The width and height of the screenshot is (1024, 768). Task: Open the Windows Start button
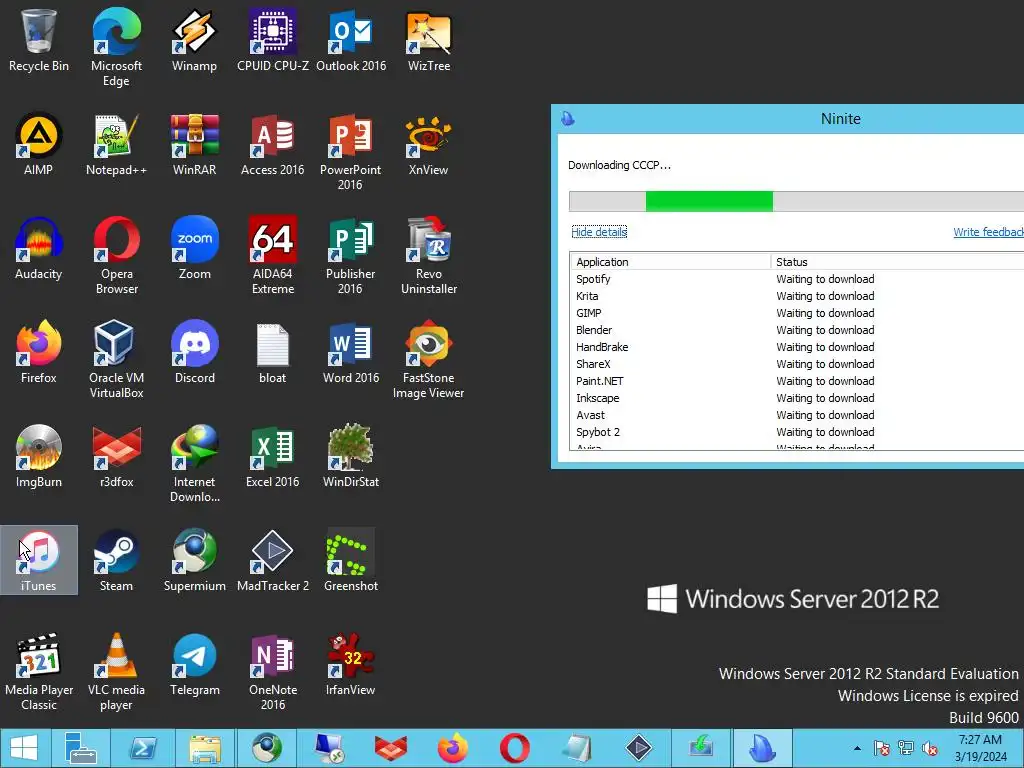click(x=24, y=748)
